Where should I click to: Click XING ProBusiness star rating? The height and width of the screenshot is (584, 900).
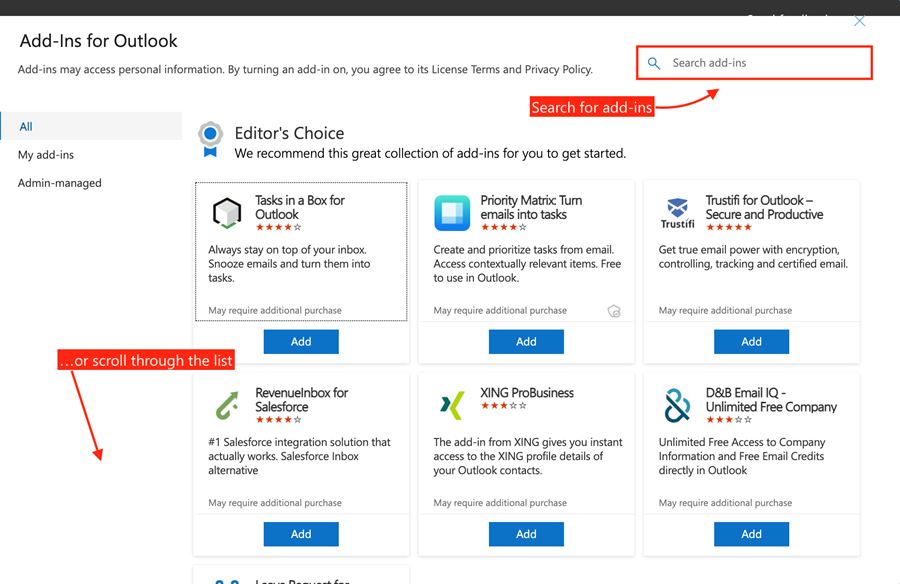click(x=503, y=406)
